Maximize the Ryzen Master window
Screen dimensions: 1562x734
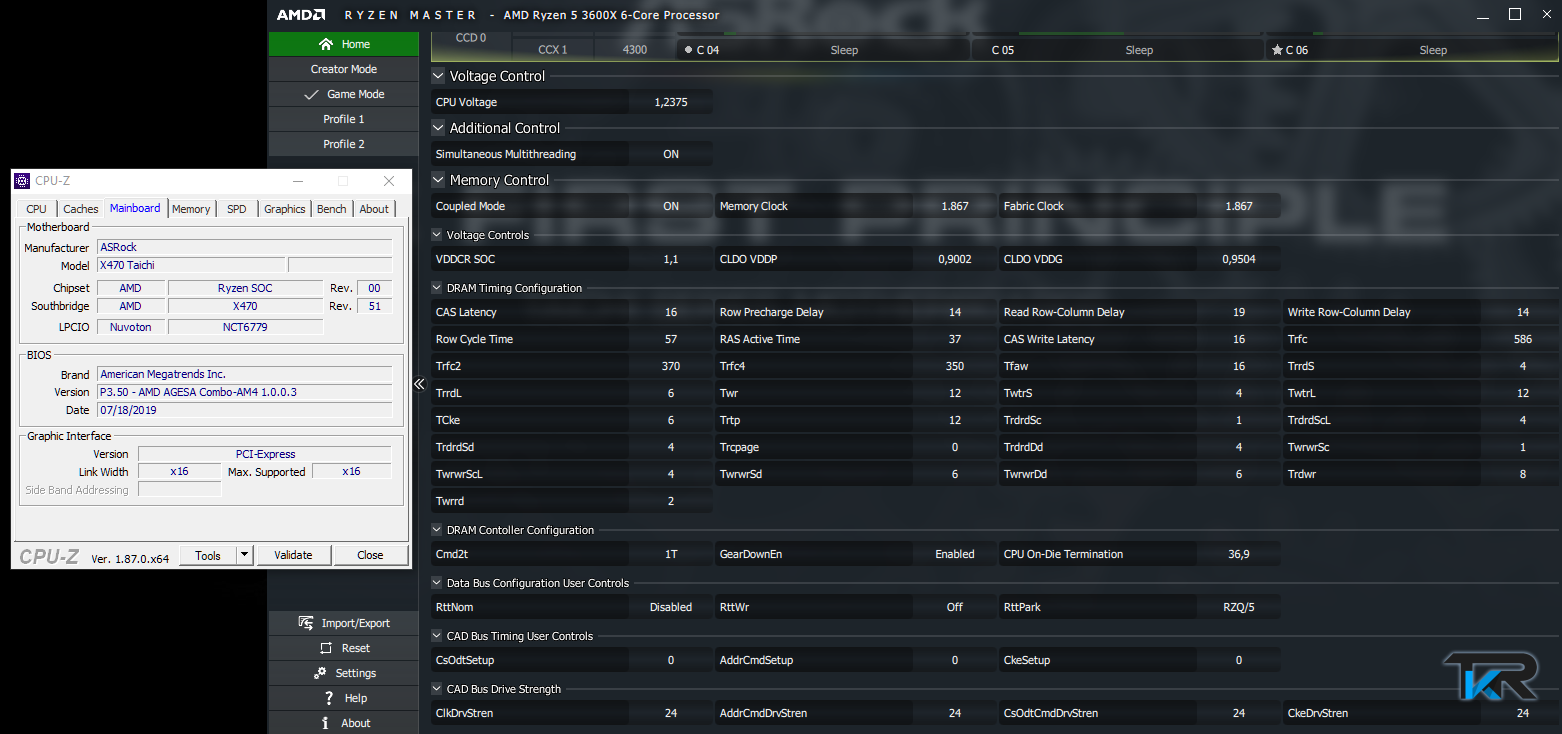click(x=1515, y=14)
